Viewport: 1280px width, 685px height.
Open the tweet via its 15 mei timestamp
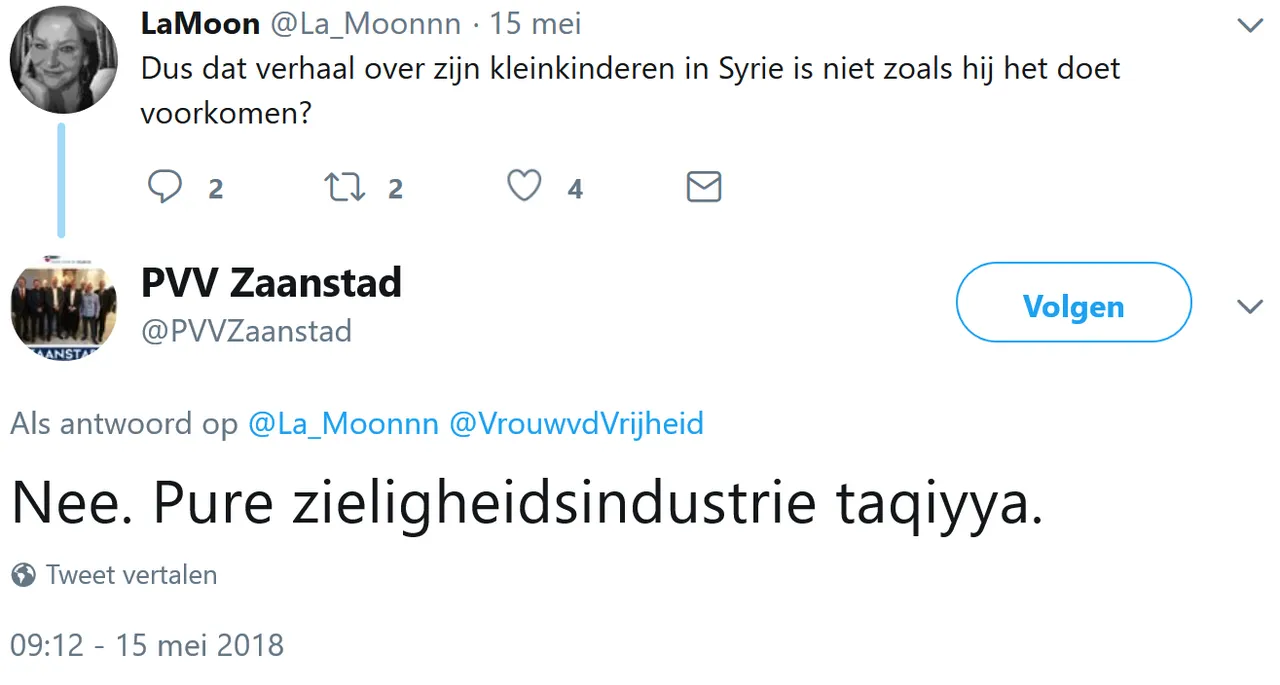(535, 23)
